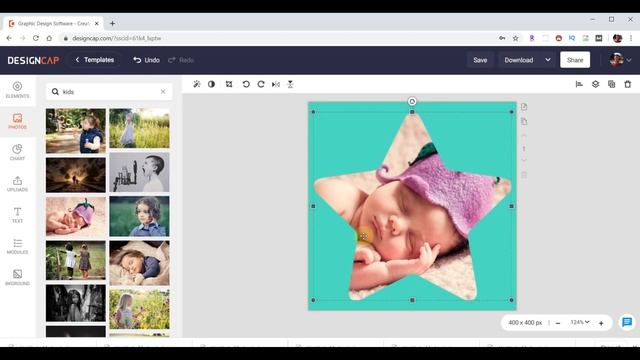This screenshot has width=640, height=360.
Task: Clear the kids search text
Action: tap(163, 92)
